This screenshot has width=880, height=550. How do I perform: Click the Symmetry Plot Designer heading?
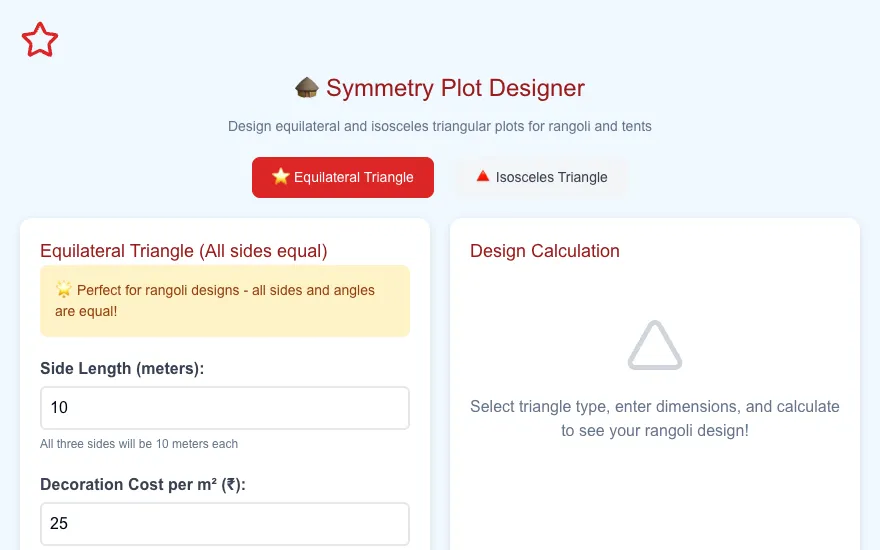coord(455,88)
